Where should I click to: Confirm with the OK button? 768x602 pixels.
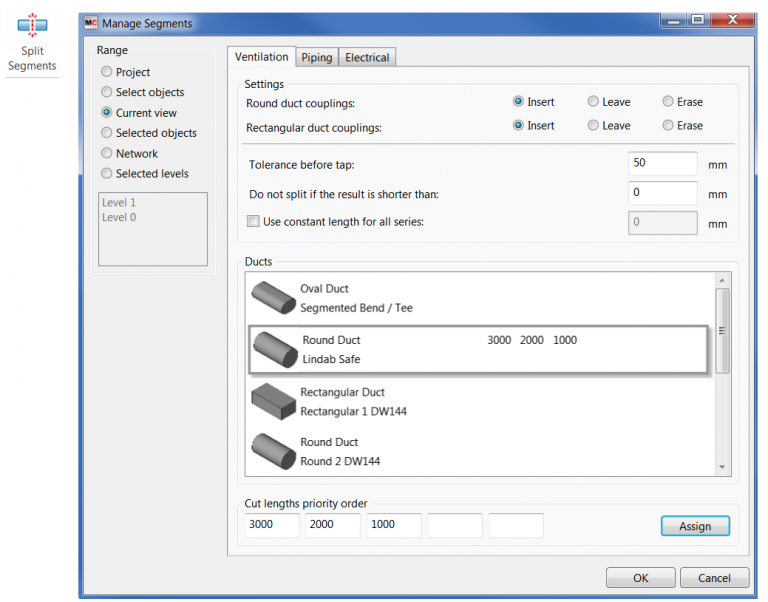640,578
